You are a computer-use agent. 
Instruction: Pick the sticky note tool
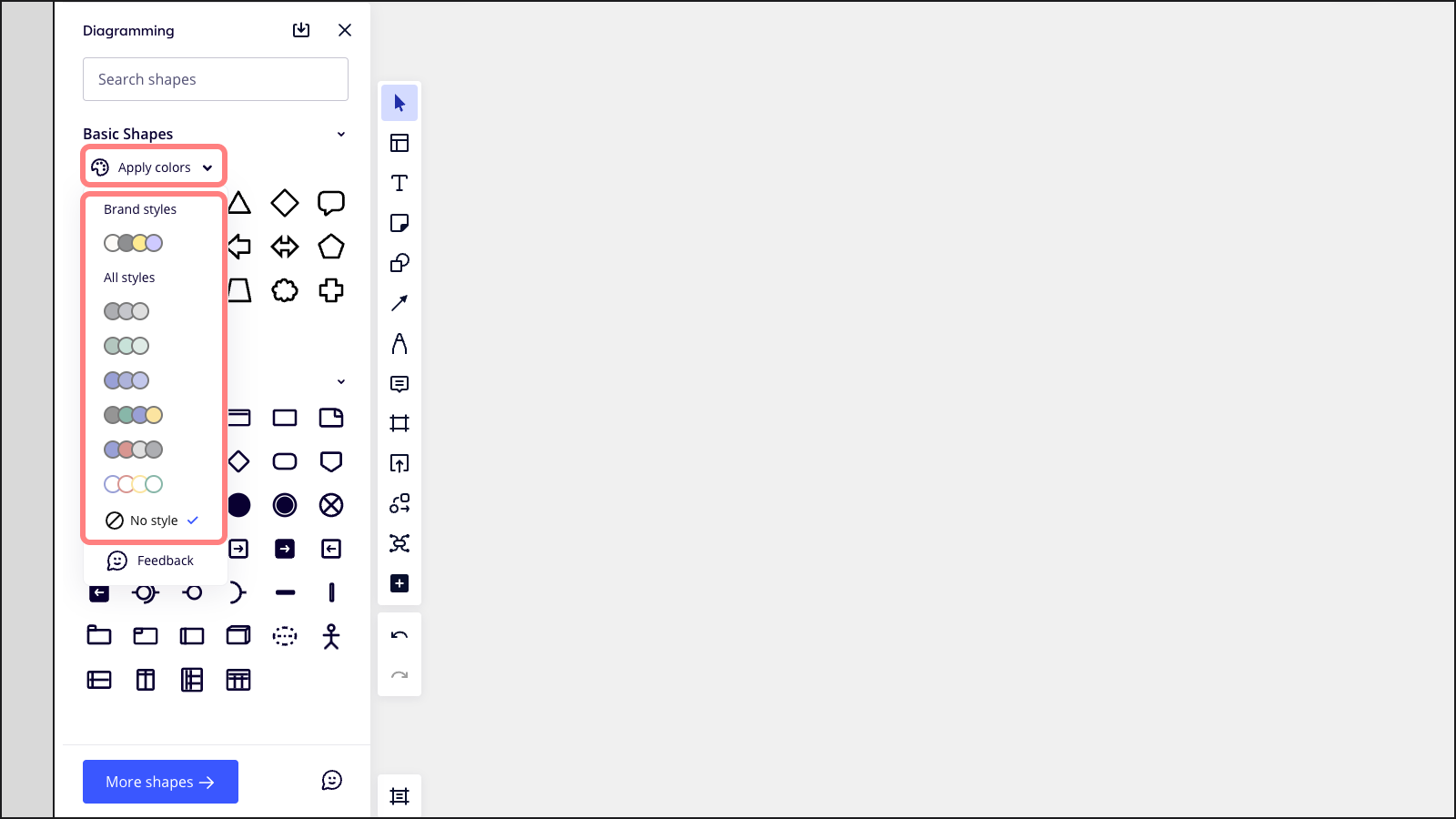coord(399,223)
